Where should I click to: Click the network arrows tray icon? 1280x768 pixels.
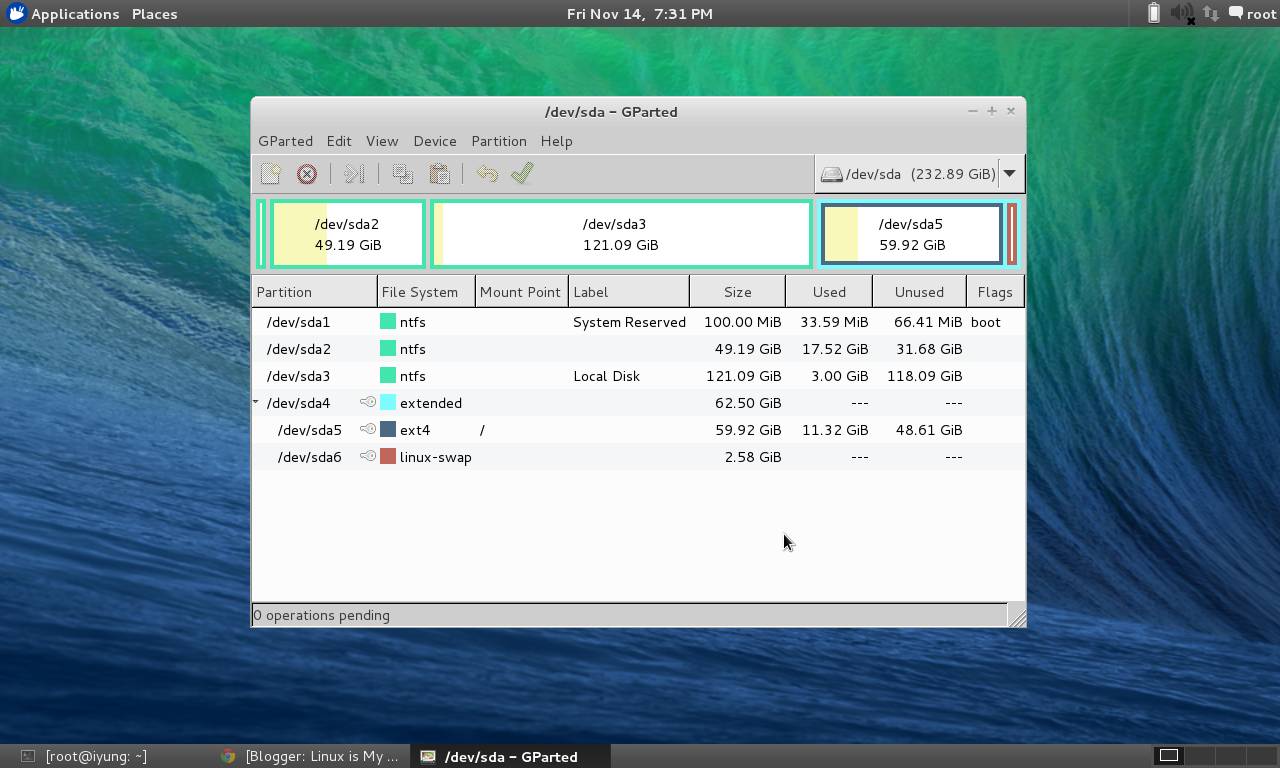[x=1210, y=13]
